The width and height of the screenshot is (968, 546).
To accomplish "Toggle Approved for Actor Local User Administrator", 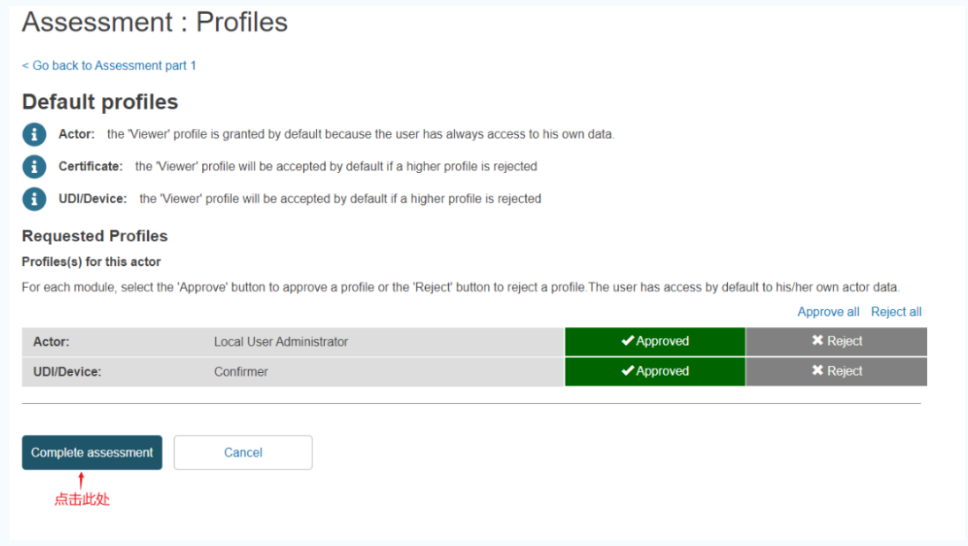I will (x=655, y=341).
